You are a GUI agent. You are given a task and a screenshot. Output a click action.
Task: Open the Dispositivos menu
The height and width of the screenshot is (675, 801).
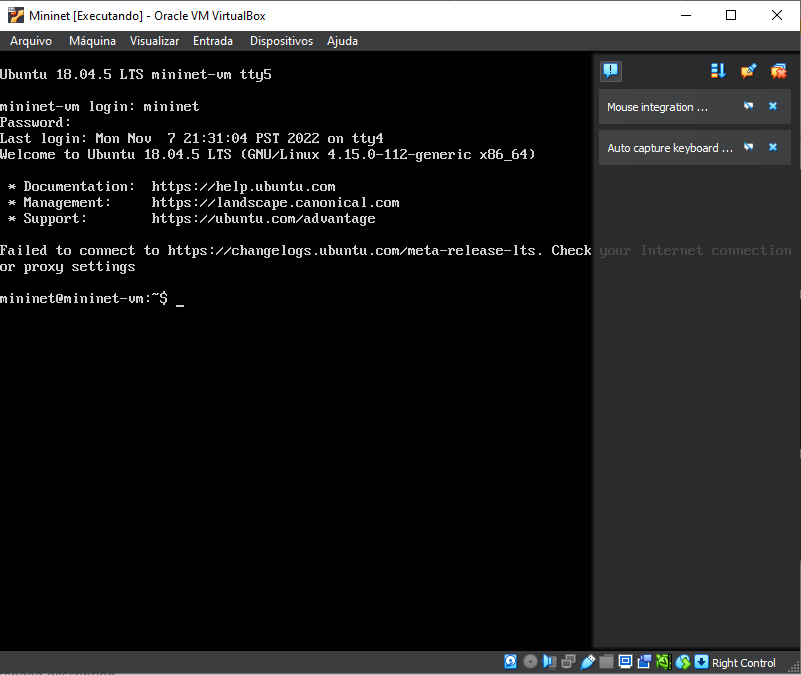[279, 41]
